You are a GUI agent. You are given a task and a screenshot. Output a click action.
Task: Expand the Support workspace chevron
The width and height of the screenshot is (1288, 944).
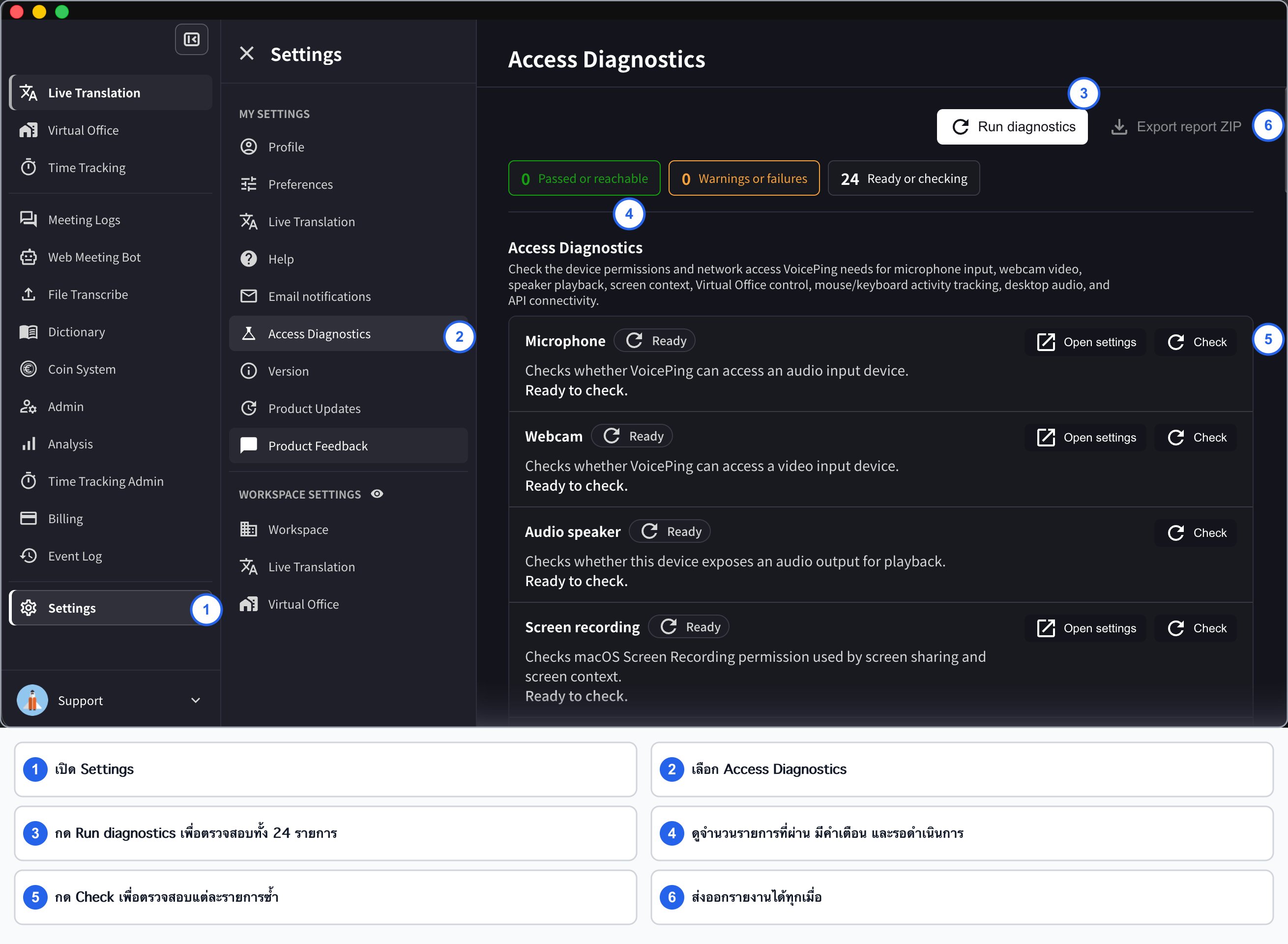pos(196,701)
